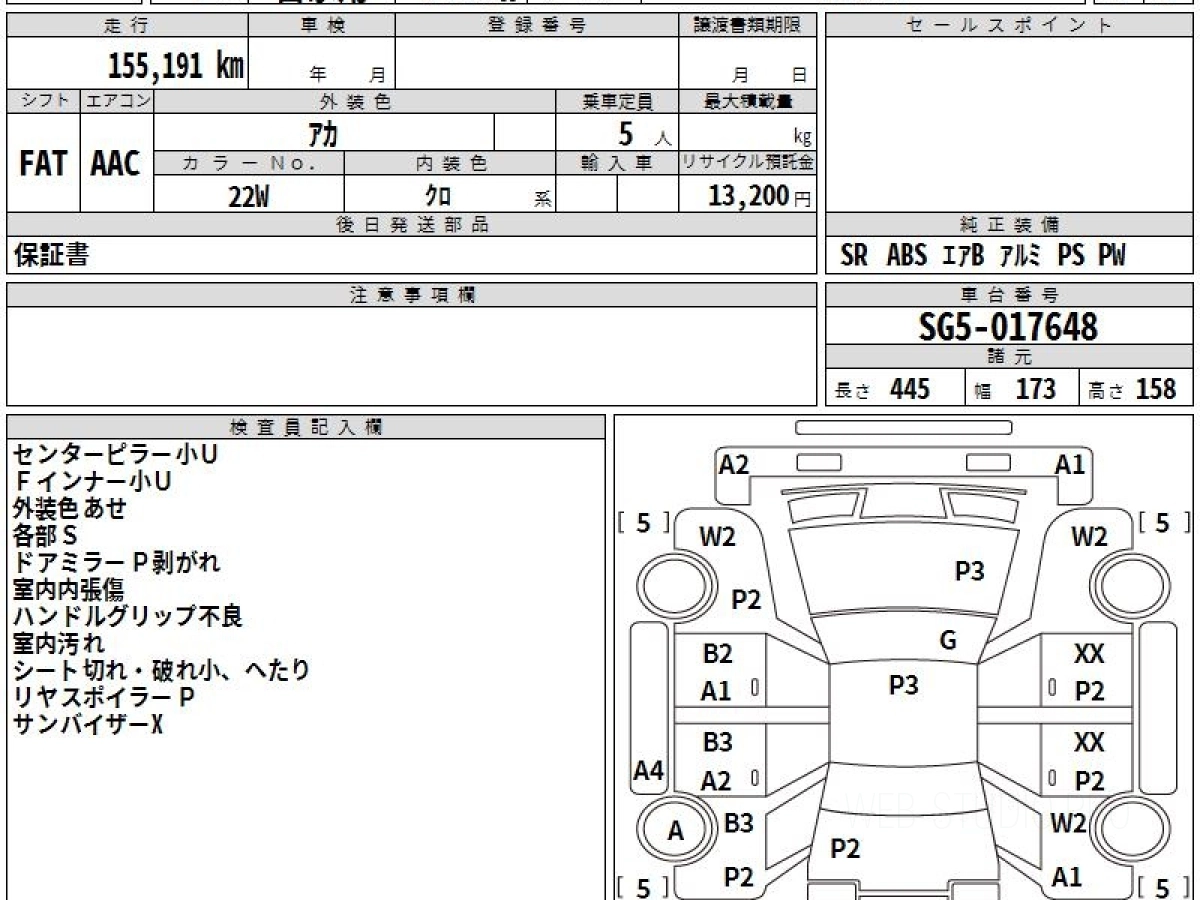Viewport: 1200px width, 900px height.
Task: Click the 最大積載量 header
Action: (x=747, y=101)
